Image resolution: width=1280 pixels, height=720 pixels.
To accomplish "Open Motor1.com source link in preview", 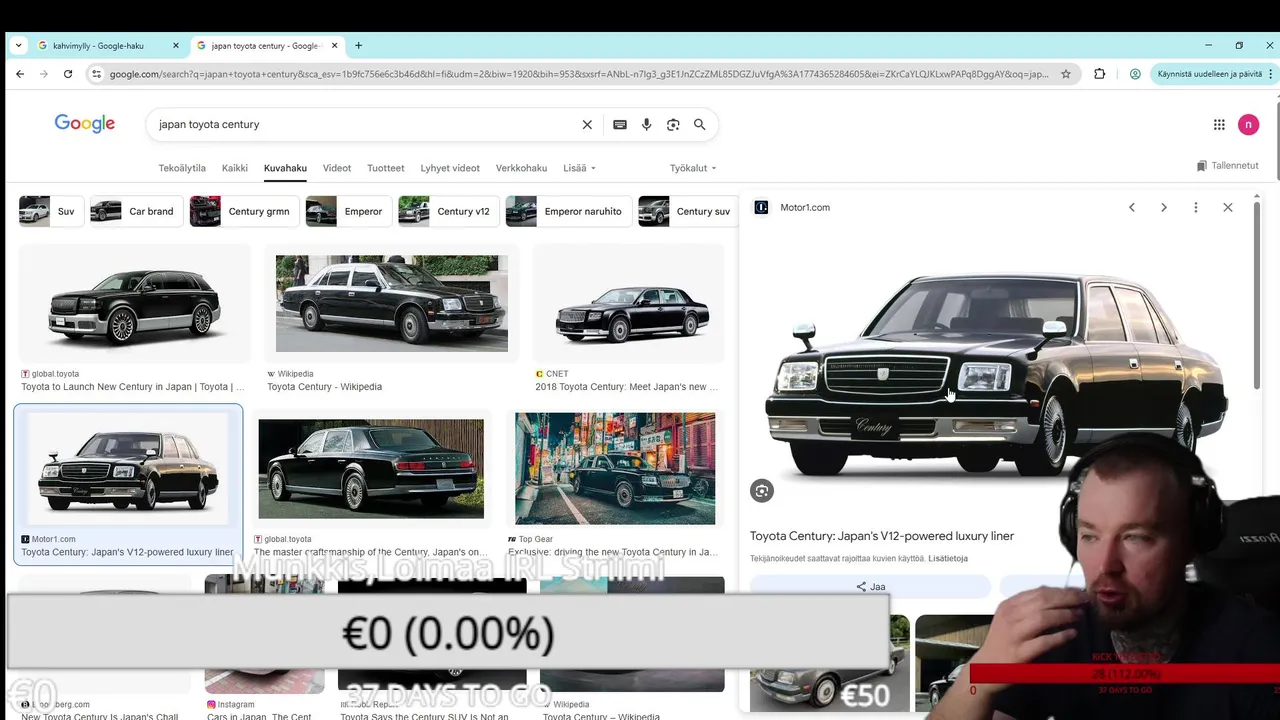I will coord(793,208).
